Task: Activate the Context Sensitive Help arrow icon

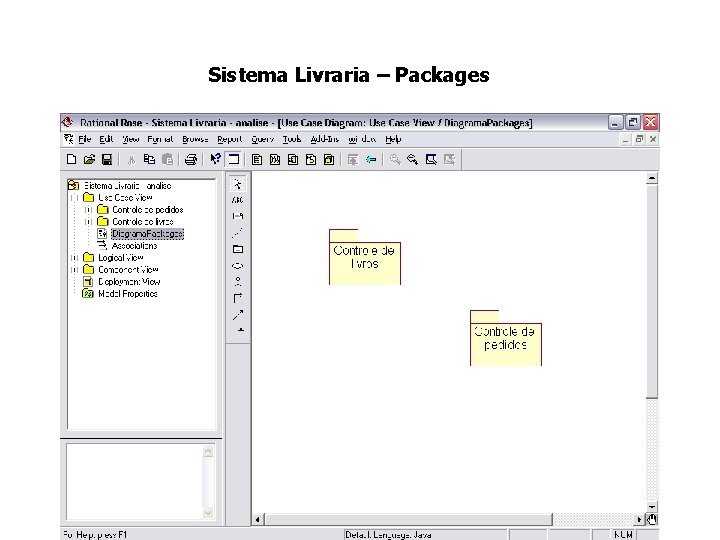Action: [215, 159]
